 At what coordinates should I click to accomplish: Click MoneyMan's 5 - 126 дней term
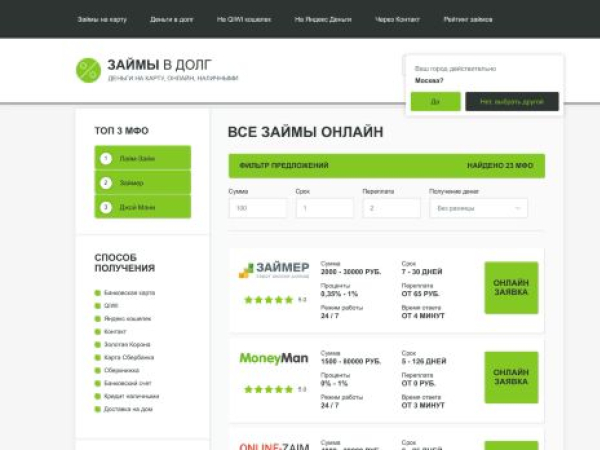(424, 361)
